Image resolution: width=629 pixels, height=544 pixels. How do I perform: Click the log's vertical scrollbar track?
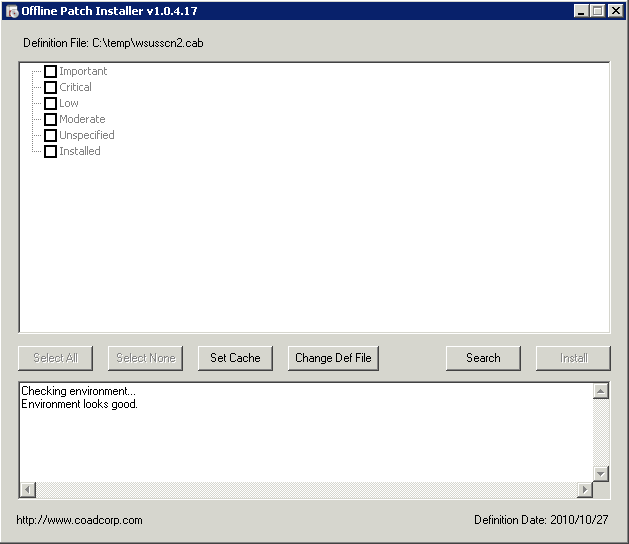coord(601,432)
